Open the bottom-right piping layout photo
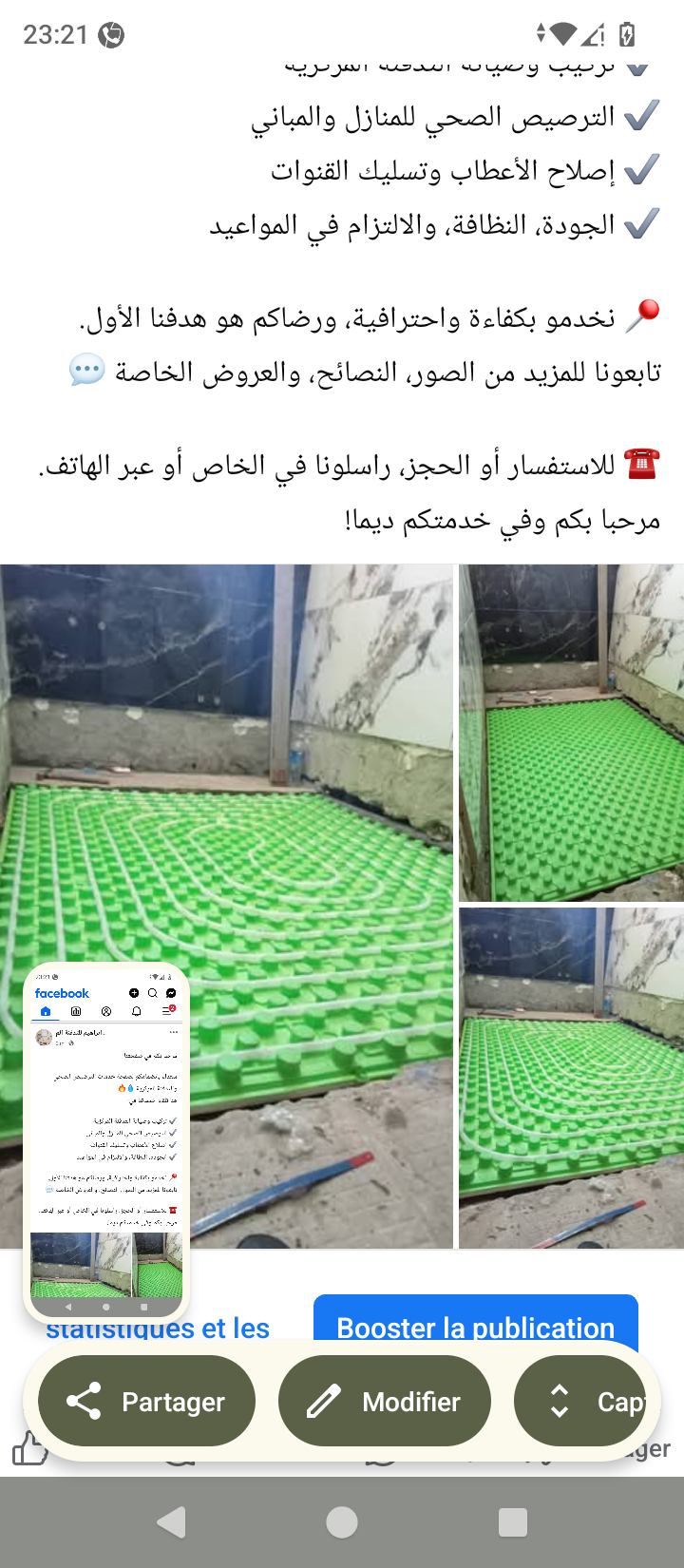This screenshot has height=1568, width=684. click(571, 1078)
